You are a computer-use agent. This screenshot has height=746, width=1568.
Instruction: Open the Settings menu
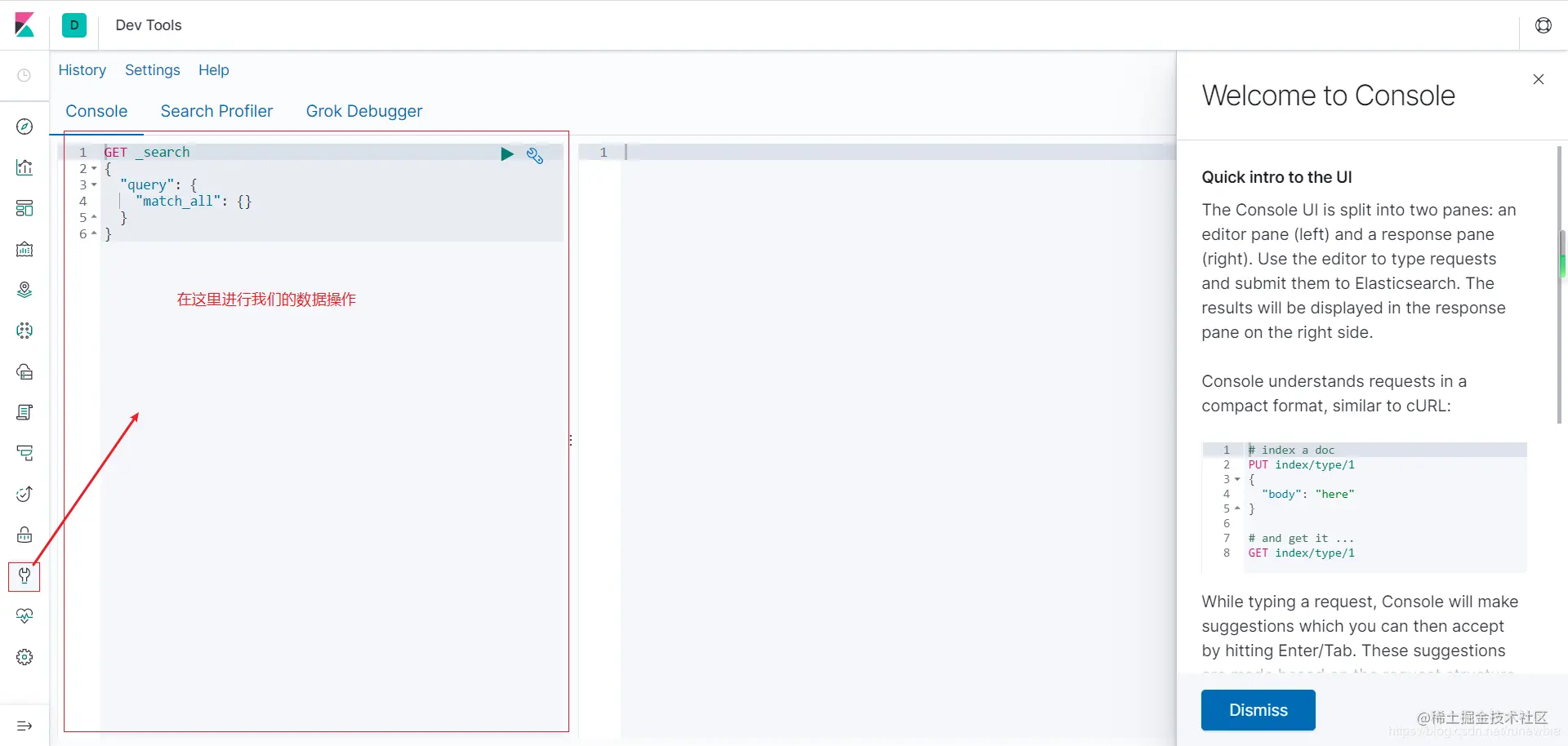click(153, 70)
